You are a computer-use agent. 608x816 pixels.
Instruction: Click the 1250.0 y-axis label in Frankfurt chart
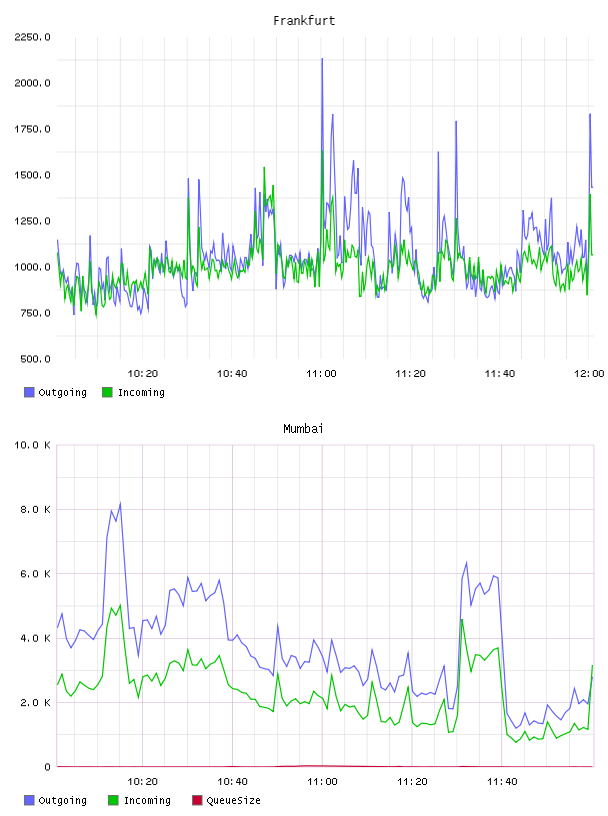coord(32,221)
